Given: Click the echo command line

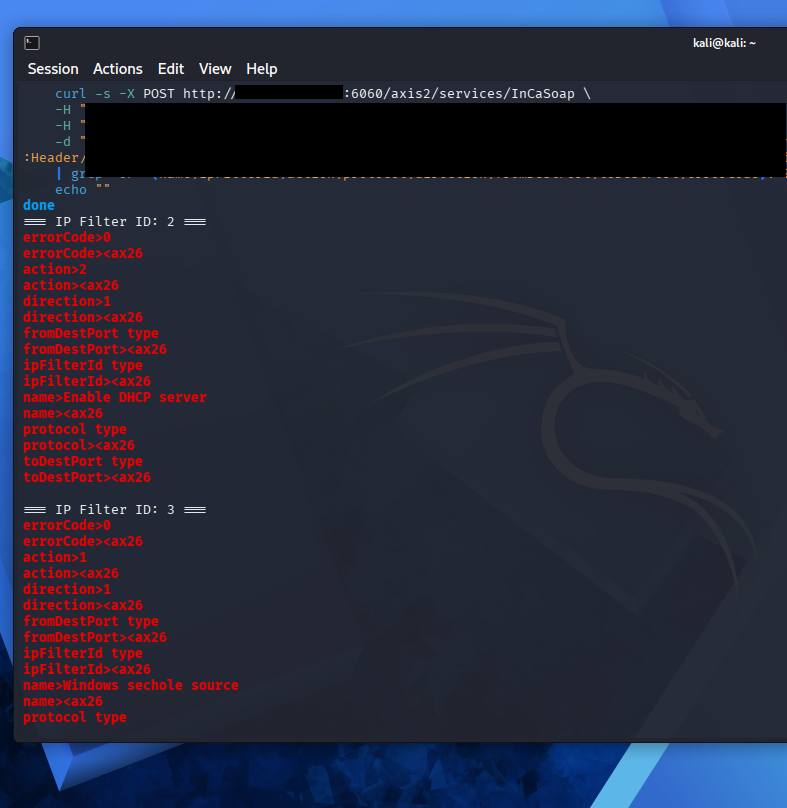Looking at the screenshot, I should tap(82, 190).
